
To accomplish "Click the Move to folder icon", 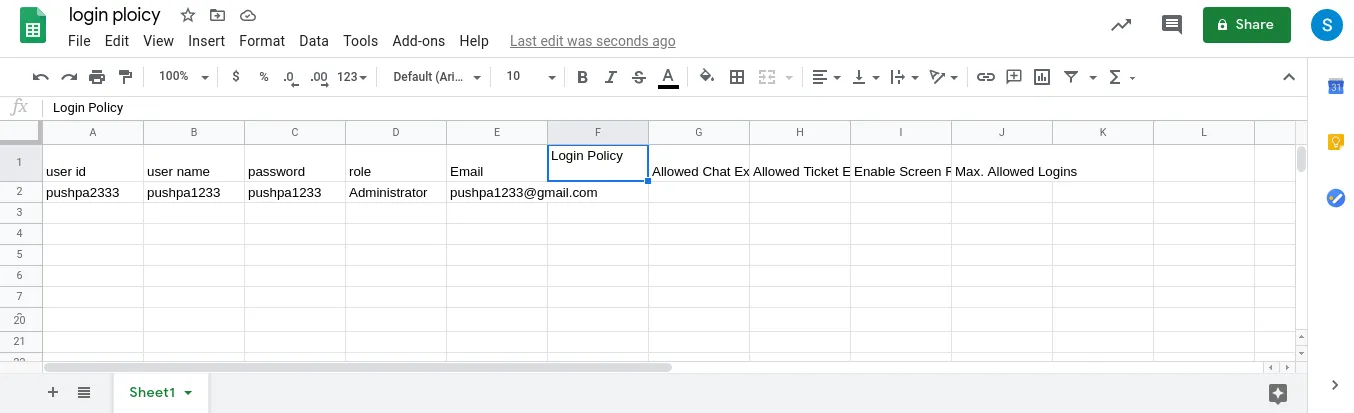I will point(217,15).
